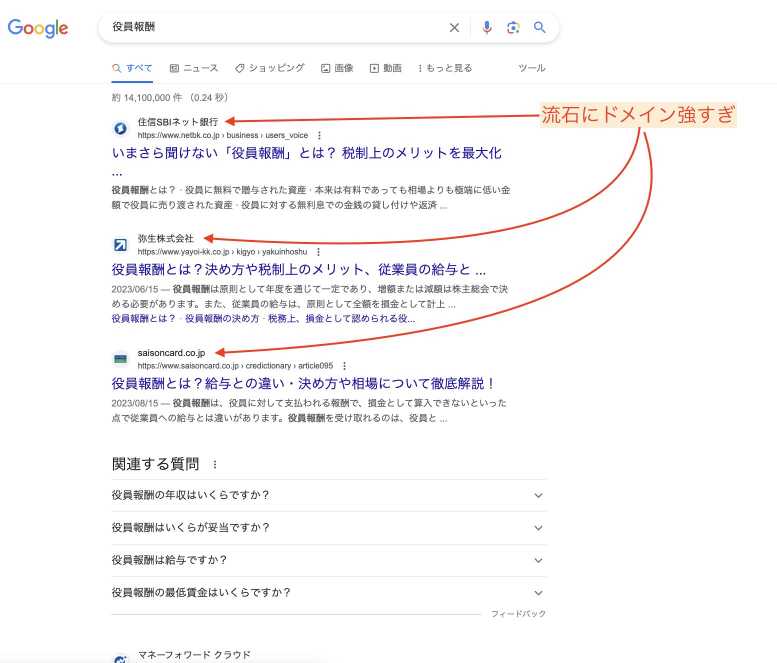Switch to the ニュース tab

[x=194, y=68]
